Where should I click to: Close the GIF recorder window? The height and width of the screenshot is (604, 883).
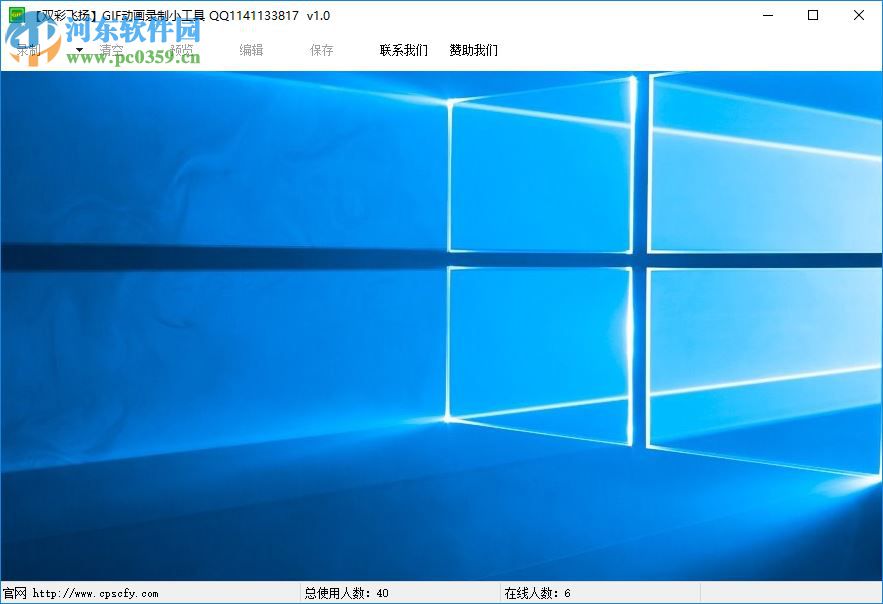coord(858,15)
